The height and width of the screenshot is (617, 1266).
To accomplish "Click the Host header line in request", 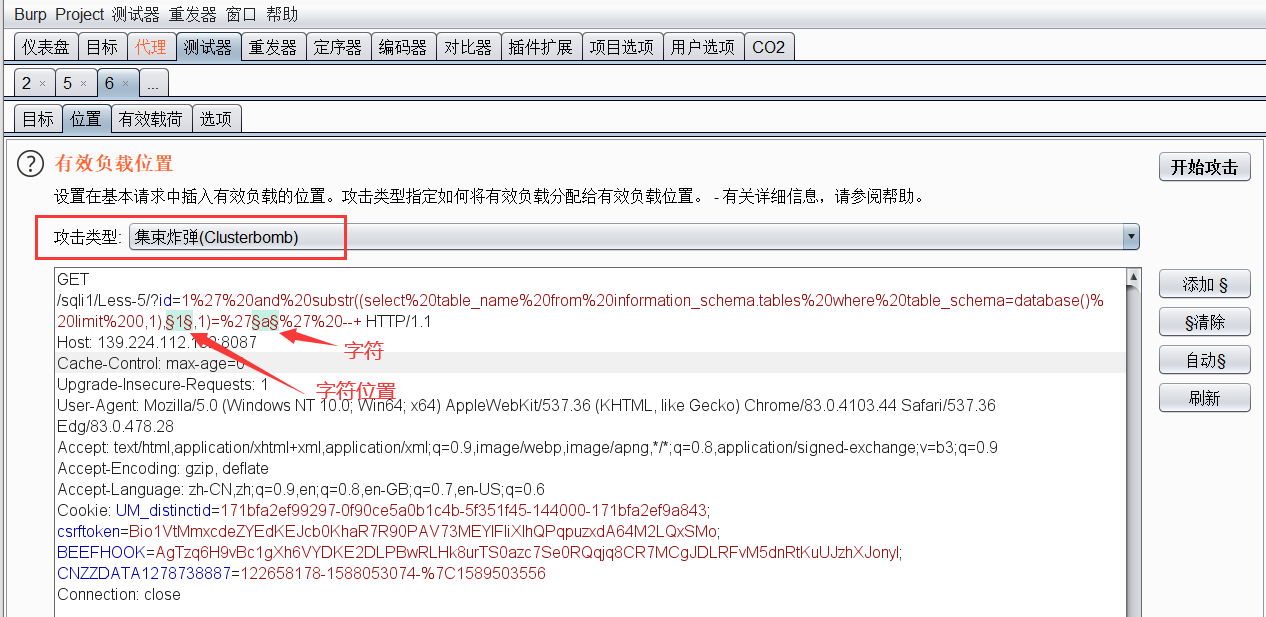I will point(156,343).
